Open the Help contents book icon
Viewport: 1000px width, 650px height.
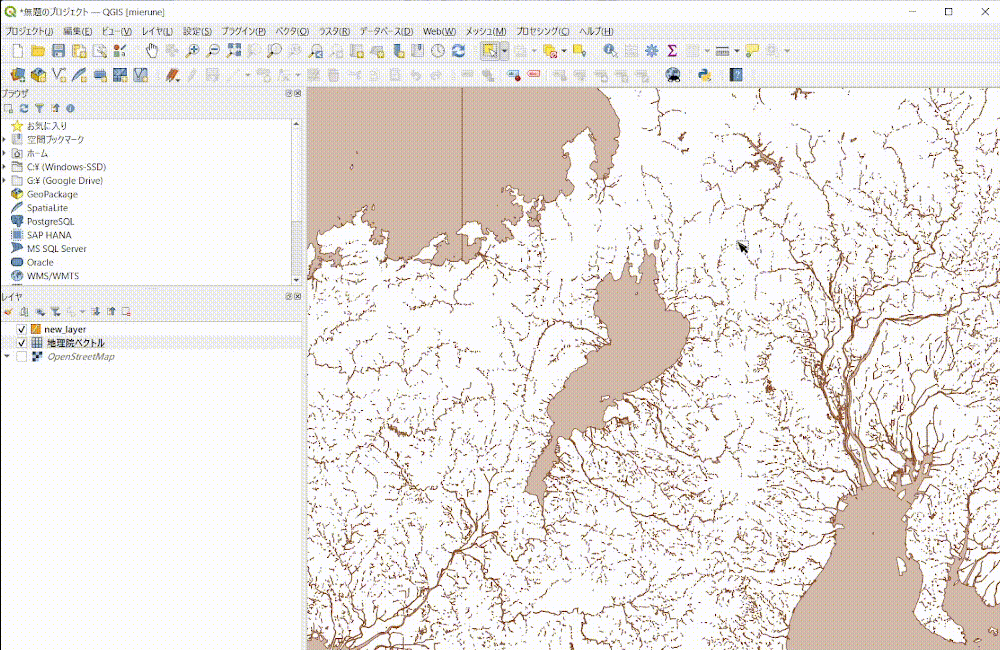coord(736,75)
